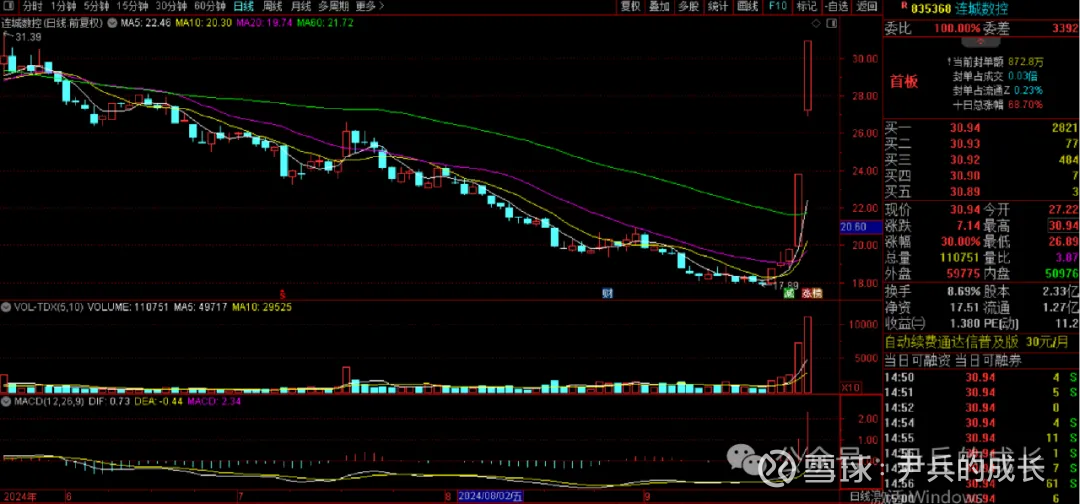1080x504 pixels.
Task: Open the 统计 statistics tool
Action: click(x=718, y=7)
